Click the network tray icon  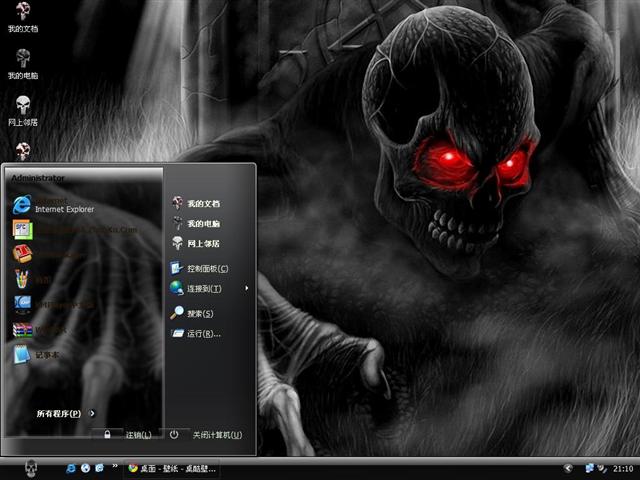[589, 468]
